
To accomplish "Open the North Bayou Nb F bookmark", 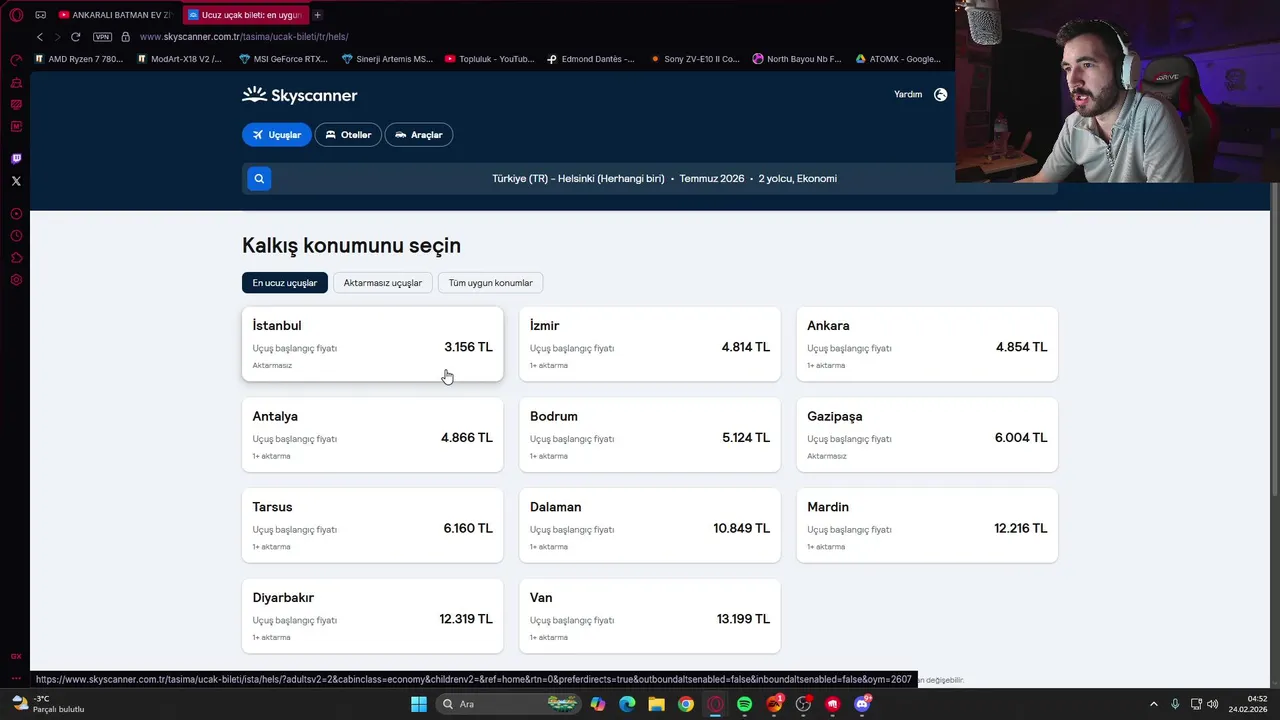I will [x=797, y=59].
